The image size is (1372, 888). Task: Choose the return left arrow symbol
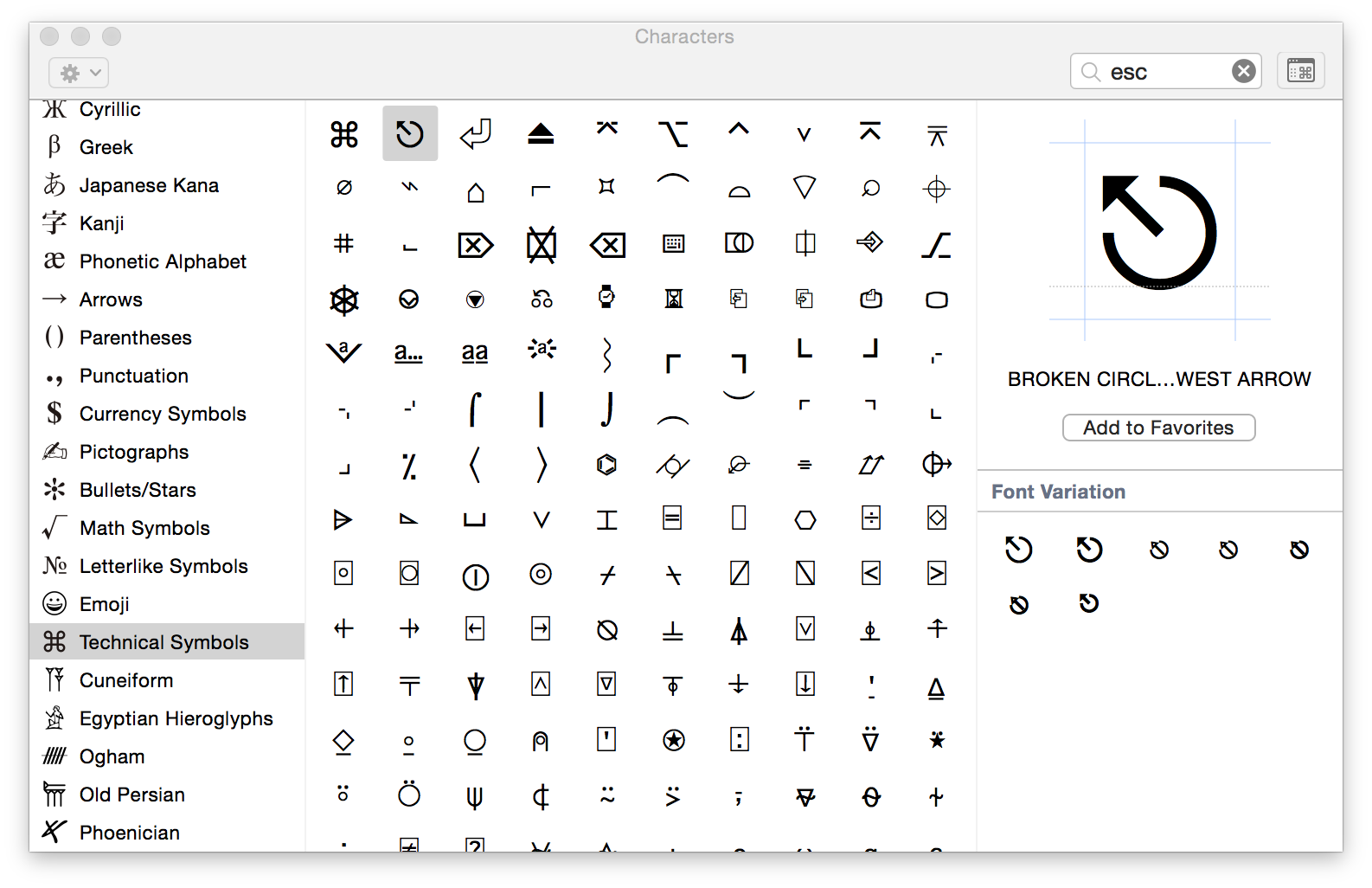pyautogui.click(x=476, y=134)
